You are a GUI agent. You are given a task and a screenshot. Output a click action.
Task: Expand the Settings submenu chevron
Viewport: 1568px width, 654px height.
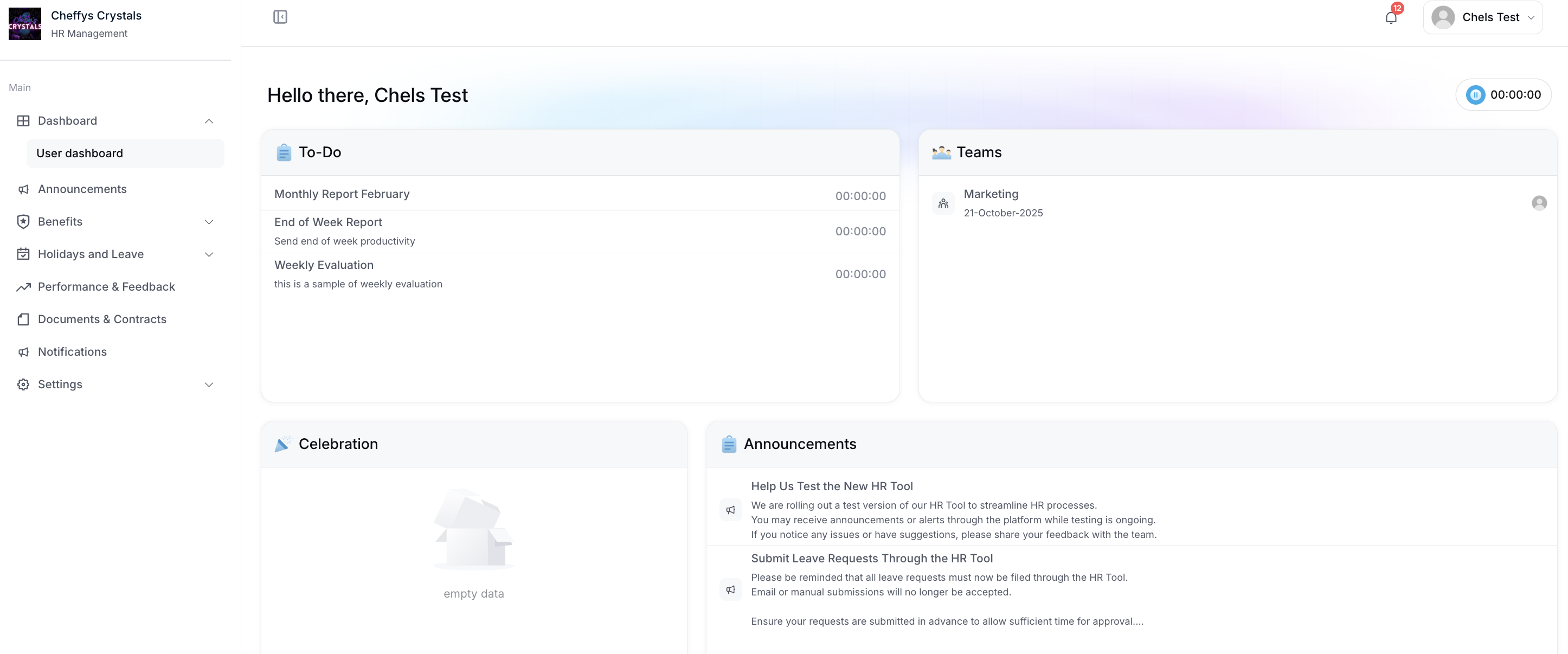pyautogui.click(x=209, y=384)
